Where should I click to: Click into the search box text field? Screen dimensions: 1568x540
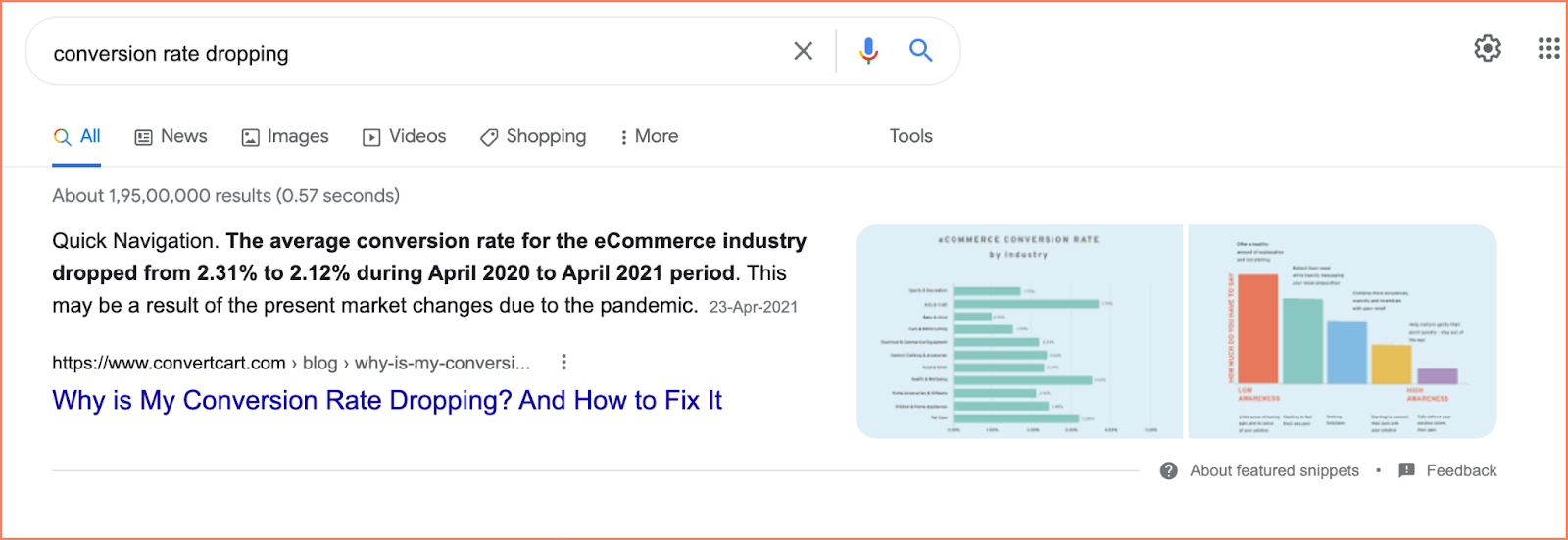pyautogui.click(x=412, y=53)
